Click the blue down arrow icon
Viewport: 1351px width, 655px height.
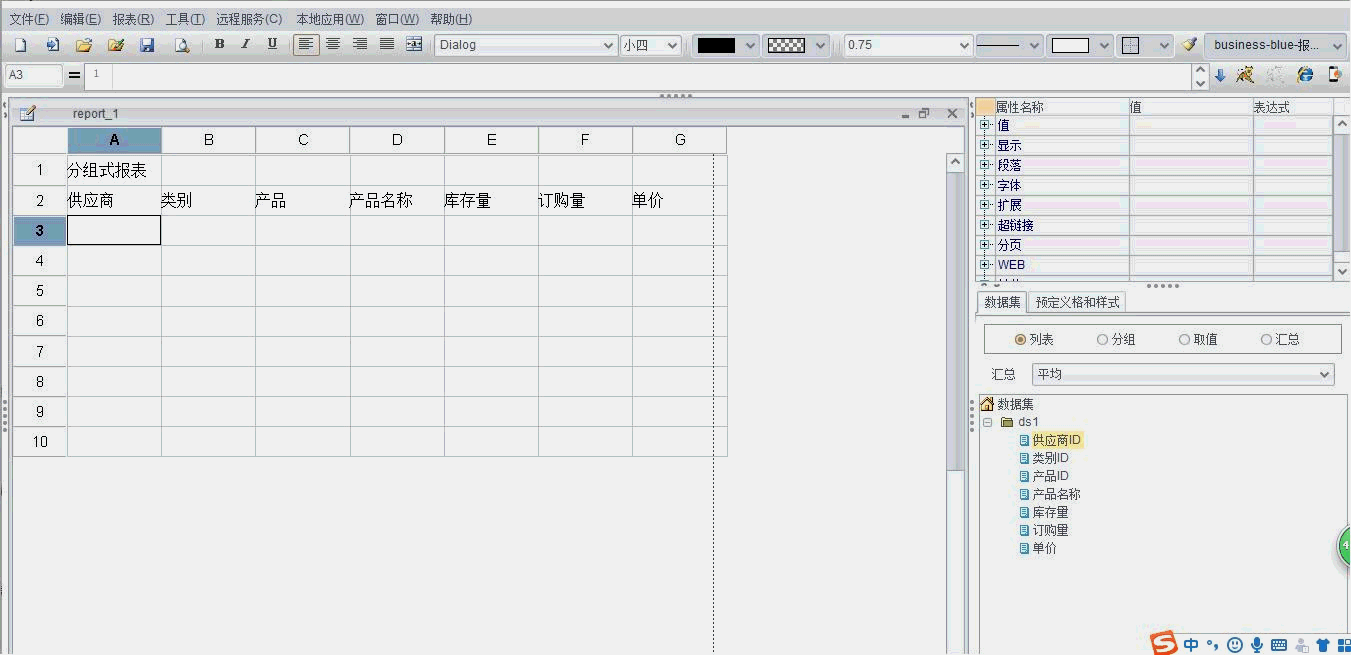click(x=1220, y=75)
